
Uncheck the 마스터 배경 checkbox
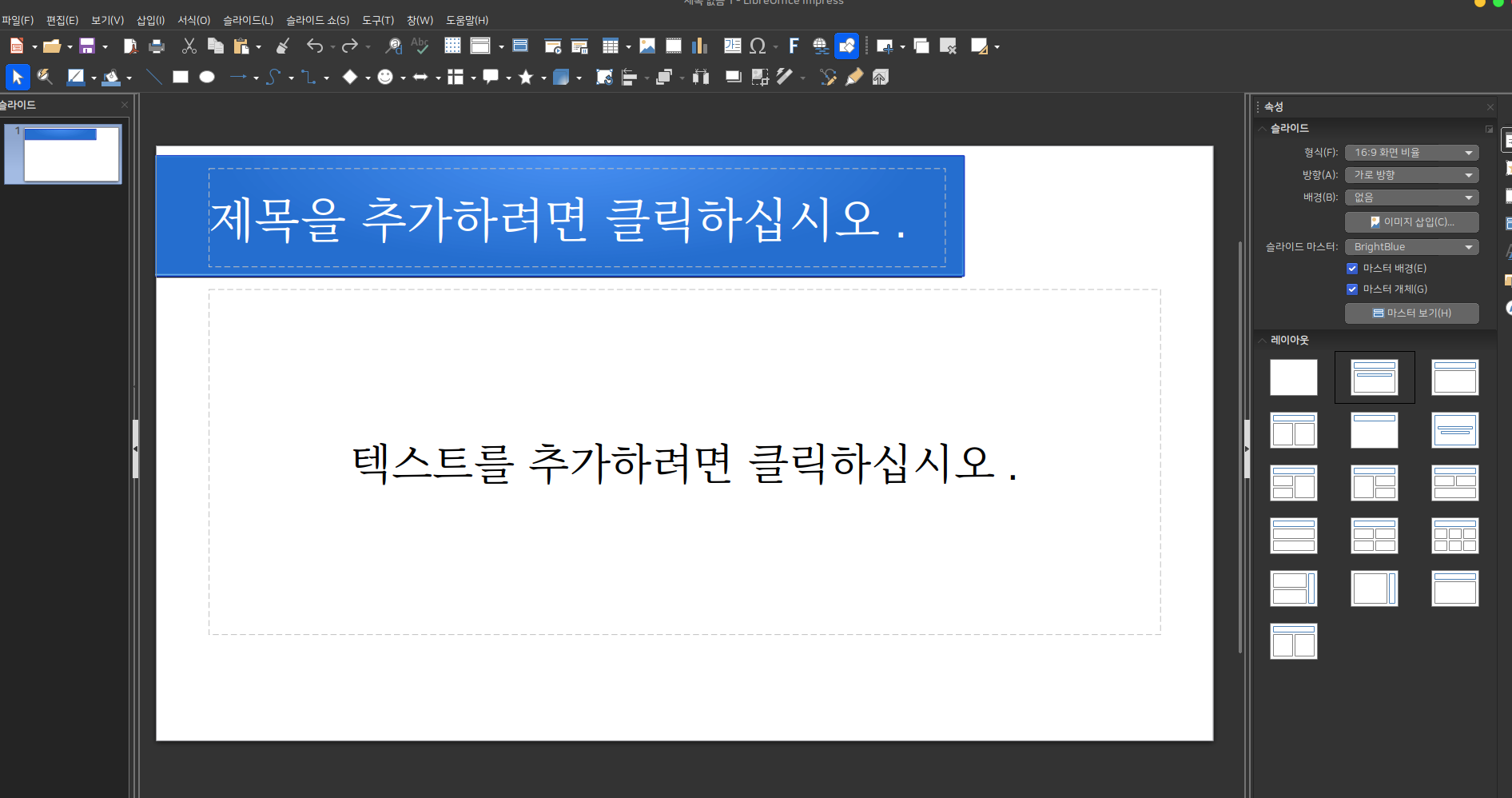pos(1352,269)
